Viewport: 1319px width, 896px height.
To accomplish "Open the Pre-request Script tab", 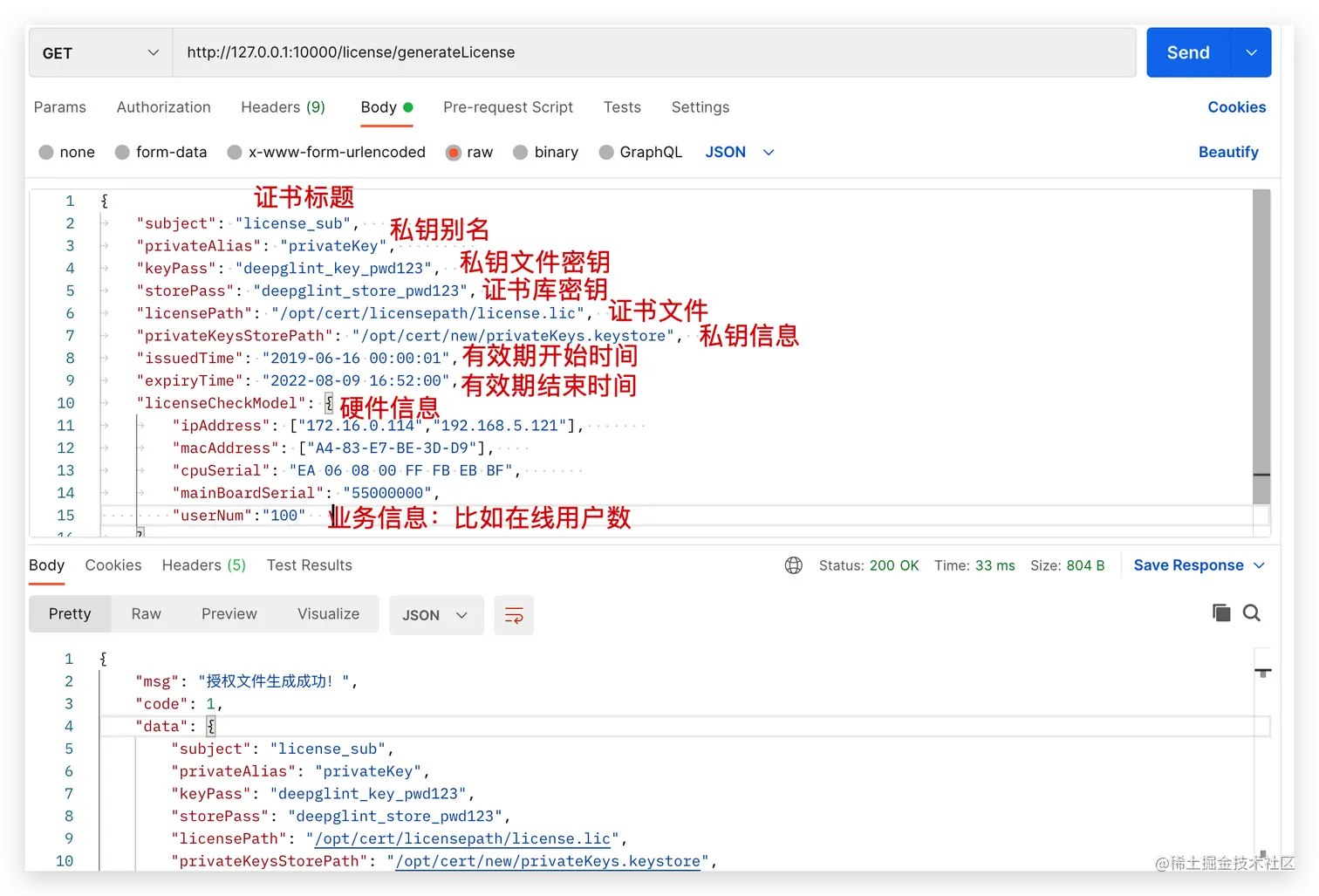I will (x=508, y=107).
